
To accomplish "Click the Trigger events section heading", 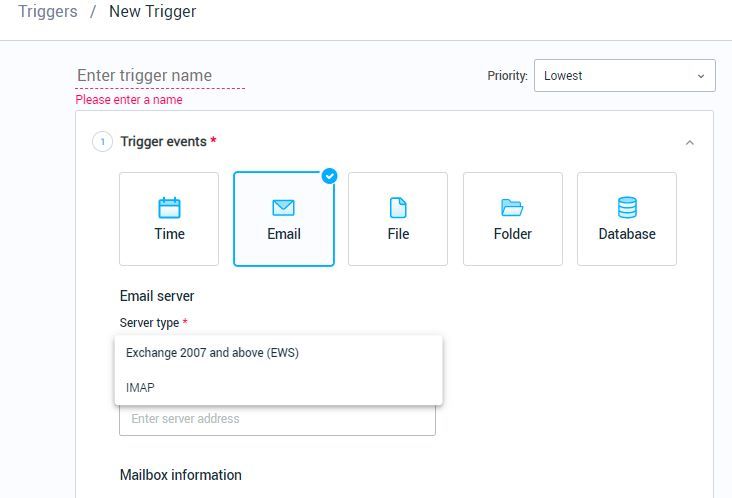I will (163, 142).
